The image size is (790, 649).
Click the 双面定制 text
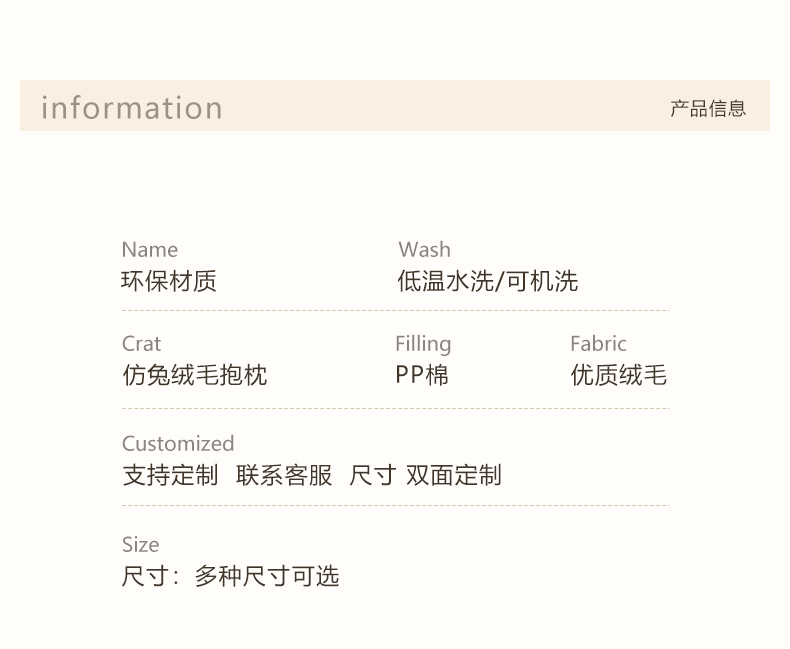click(453, 475)
